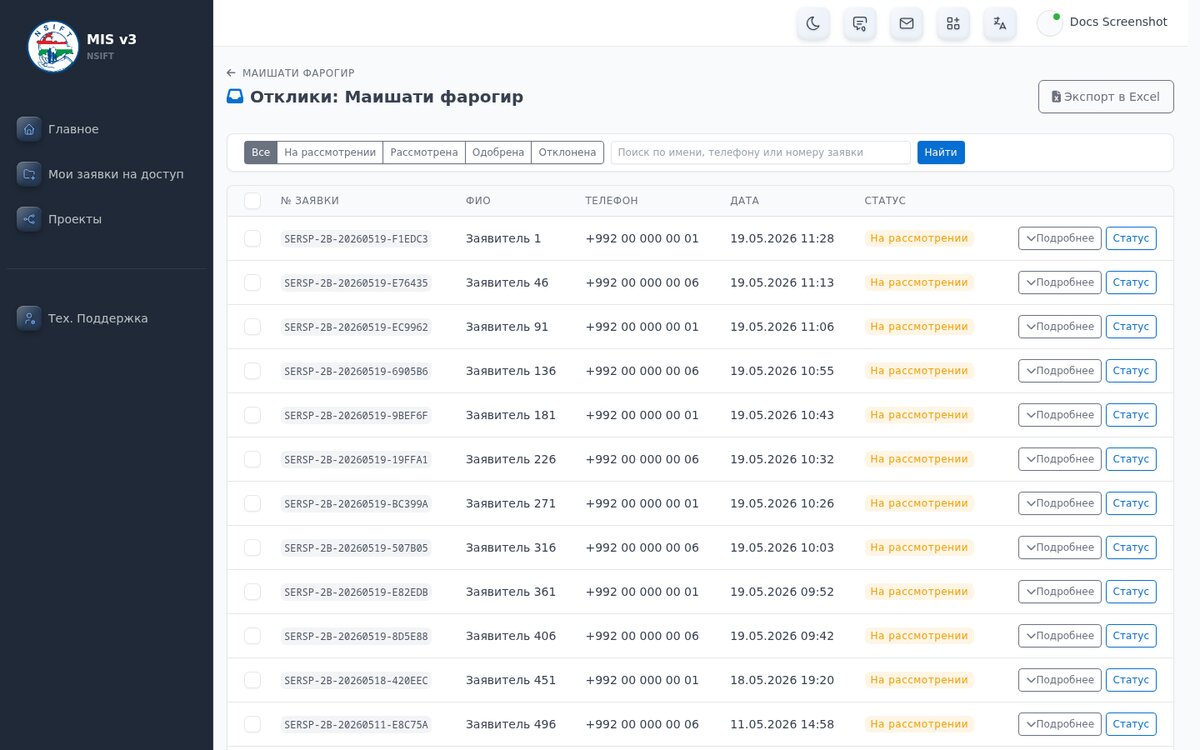This screenshot has width=1200, height=750.
Task: Click the share icon beside Проекты
Action: tap(29, 219)
